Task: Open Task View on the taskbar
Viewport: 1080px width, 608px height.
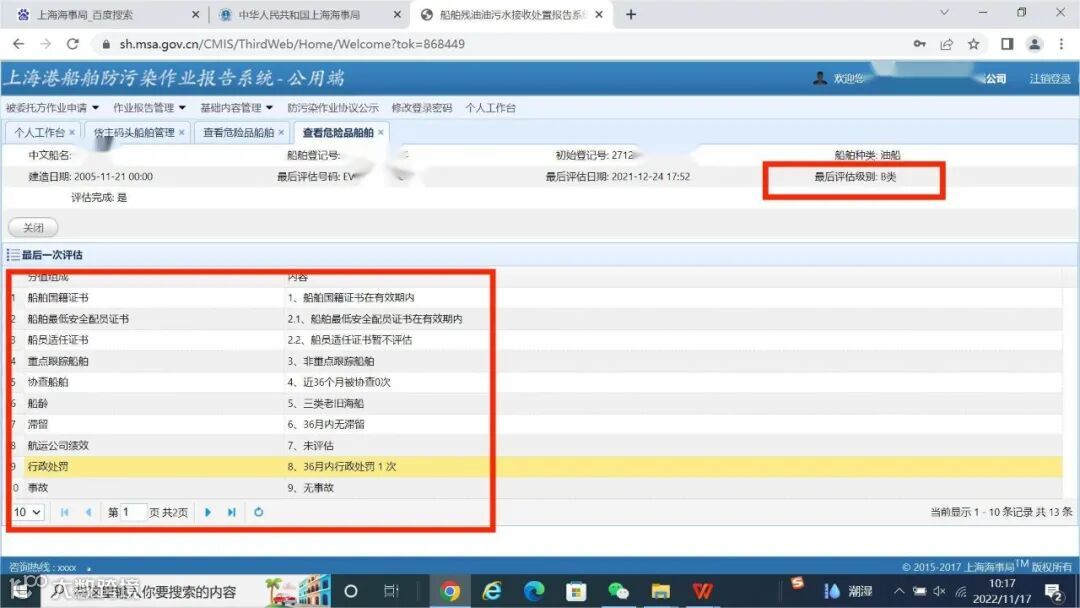Action: tap(391, 591)
